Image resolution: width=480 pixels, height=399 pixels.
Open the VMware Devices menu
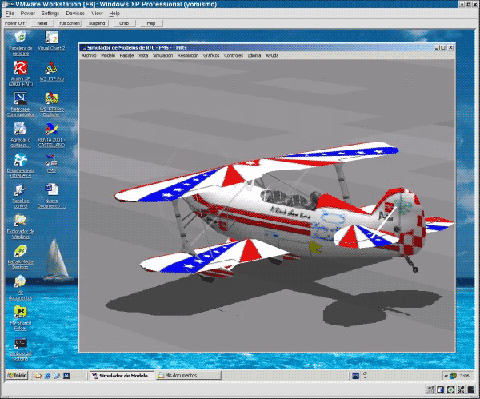tap(75, 13)
